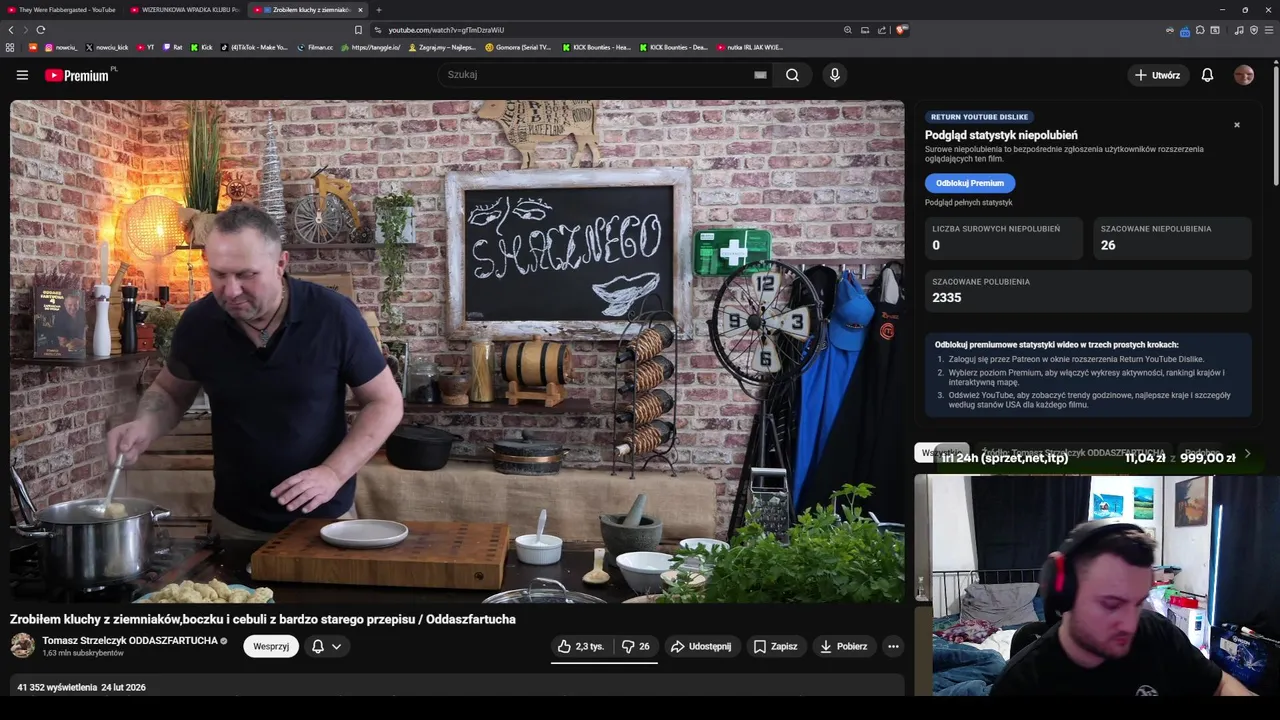The image size is (1280, 720).
Task: Click the Wesprzyj join button
Action: [271, 646]
